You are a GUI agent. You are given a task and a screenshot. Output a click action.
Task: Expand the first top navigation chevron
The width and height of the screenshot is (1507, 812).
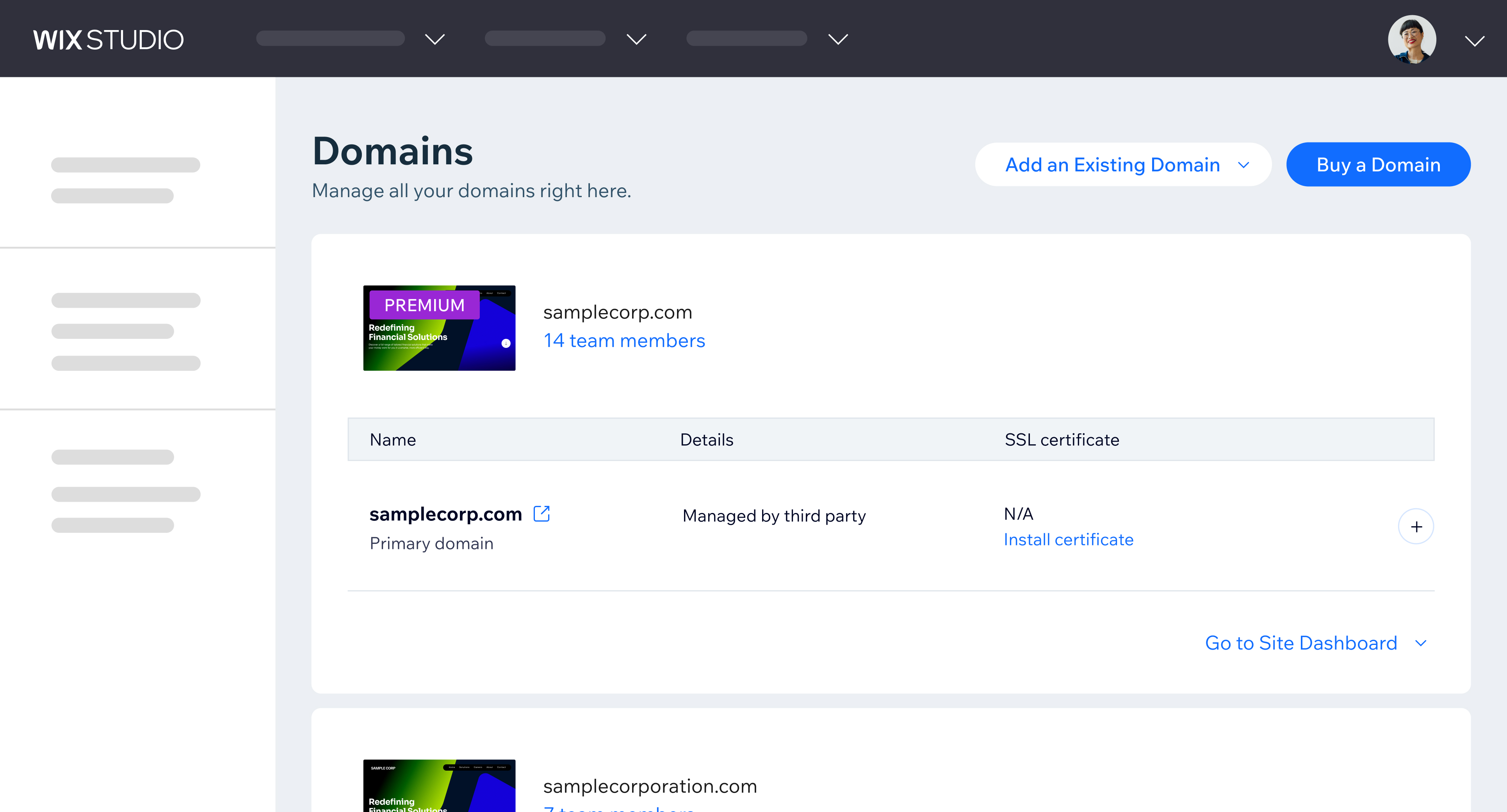(x=435, y=39)
